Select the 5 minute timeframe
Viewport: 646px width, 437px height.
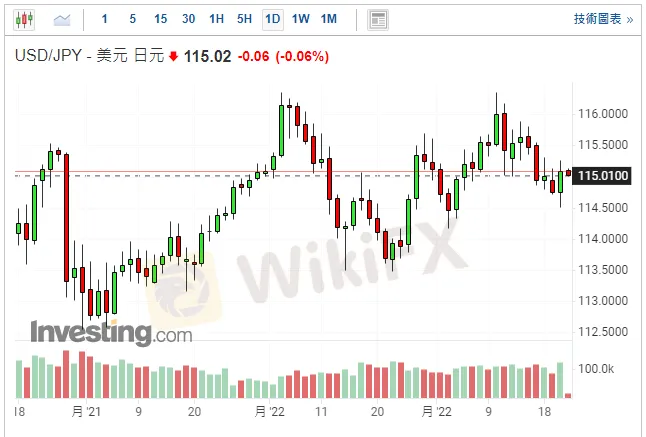pos(133,19)
